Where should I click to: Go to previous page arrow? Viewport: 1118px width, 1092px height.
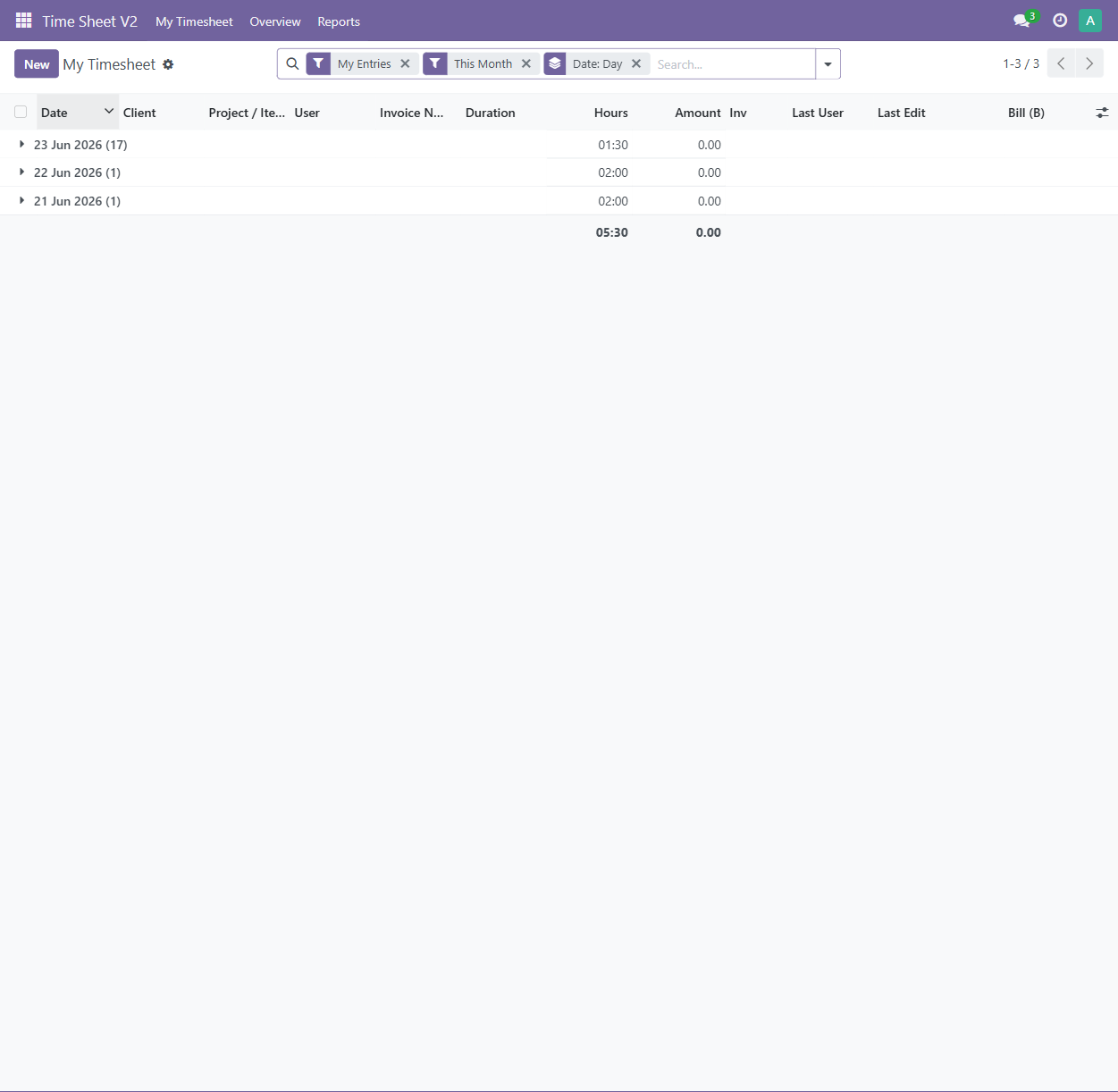(1061, 63)
